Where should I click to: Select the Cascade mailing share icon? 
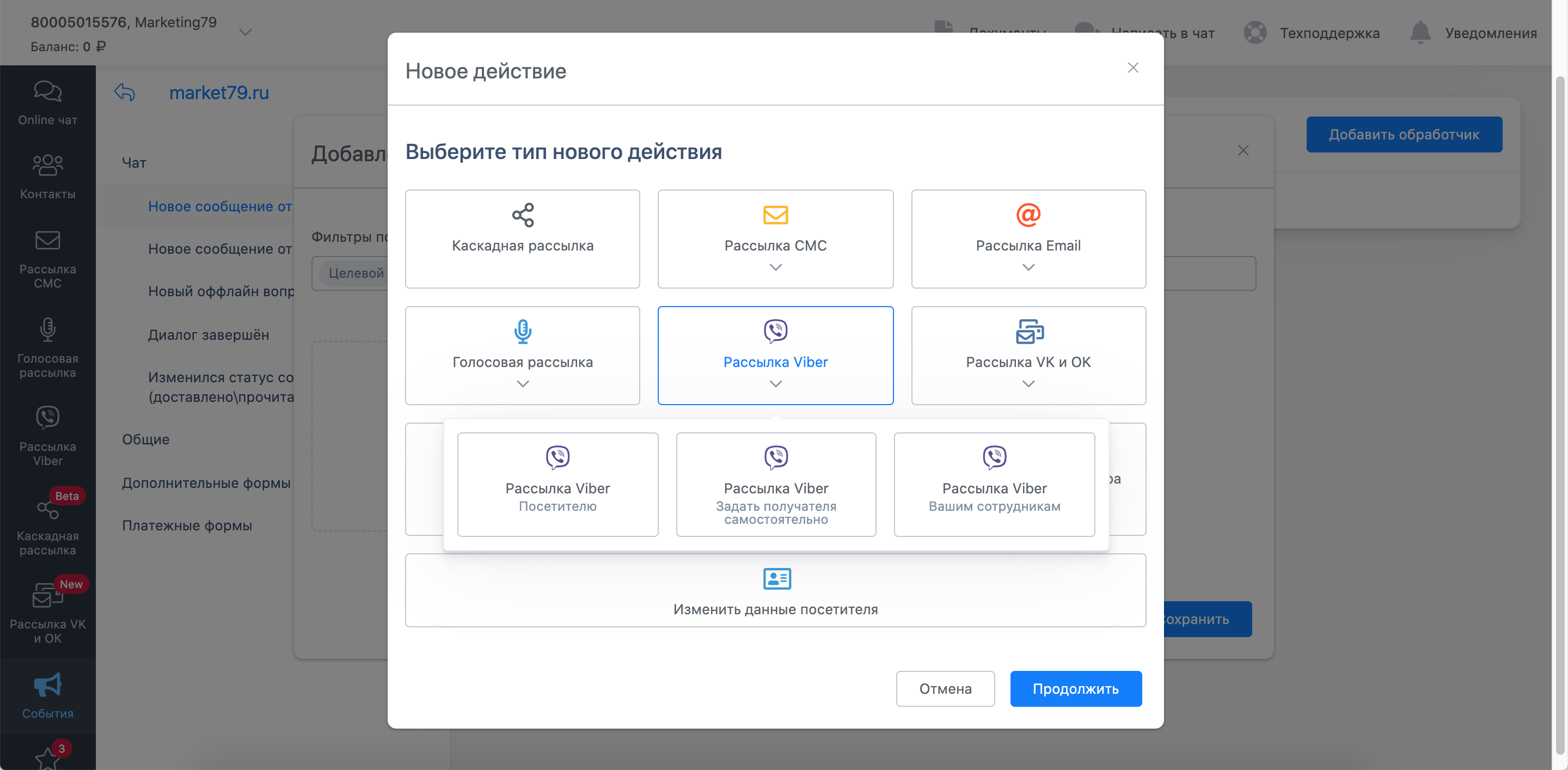[x=522, y=215]
